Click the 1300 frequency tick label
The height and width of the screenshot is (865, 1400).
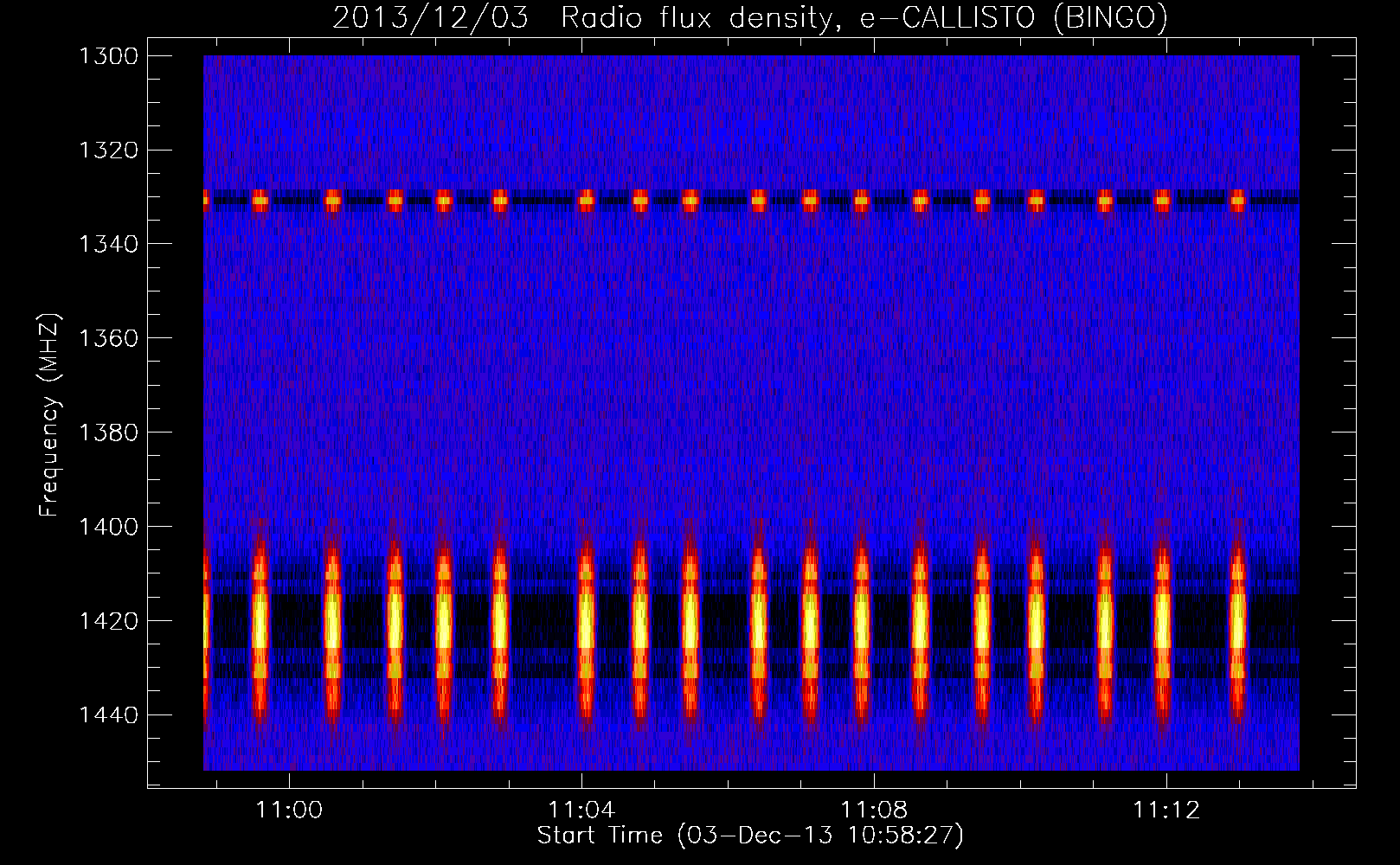coord(108,56)
